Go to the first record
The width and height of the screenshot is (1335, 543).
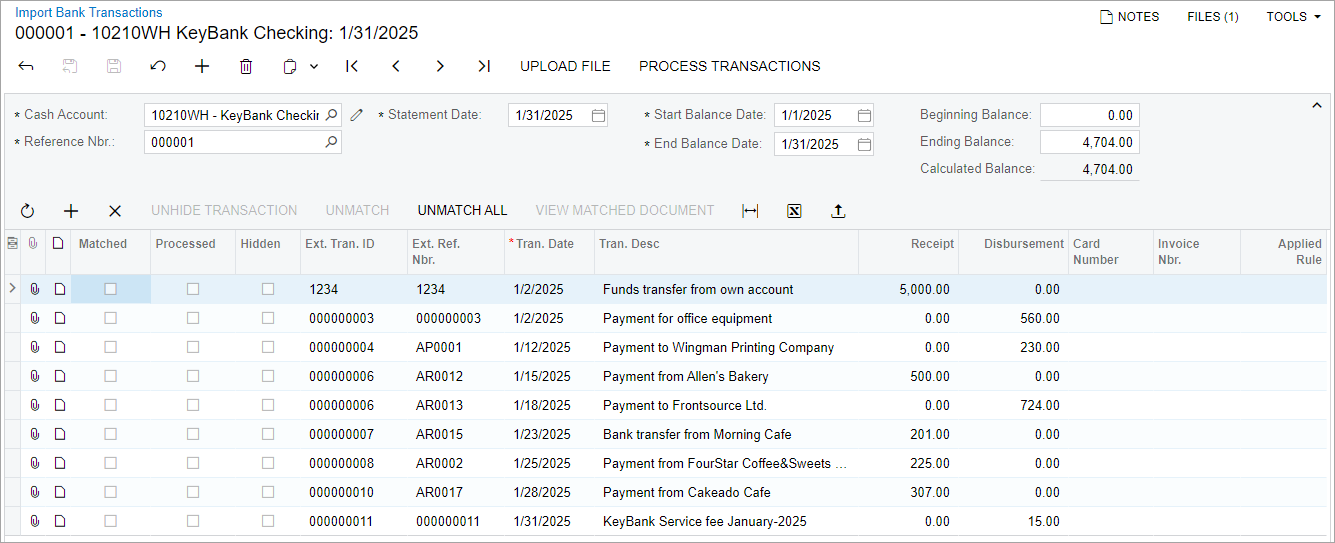[x=352, y=67]
